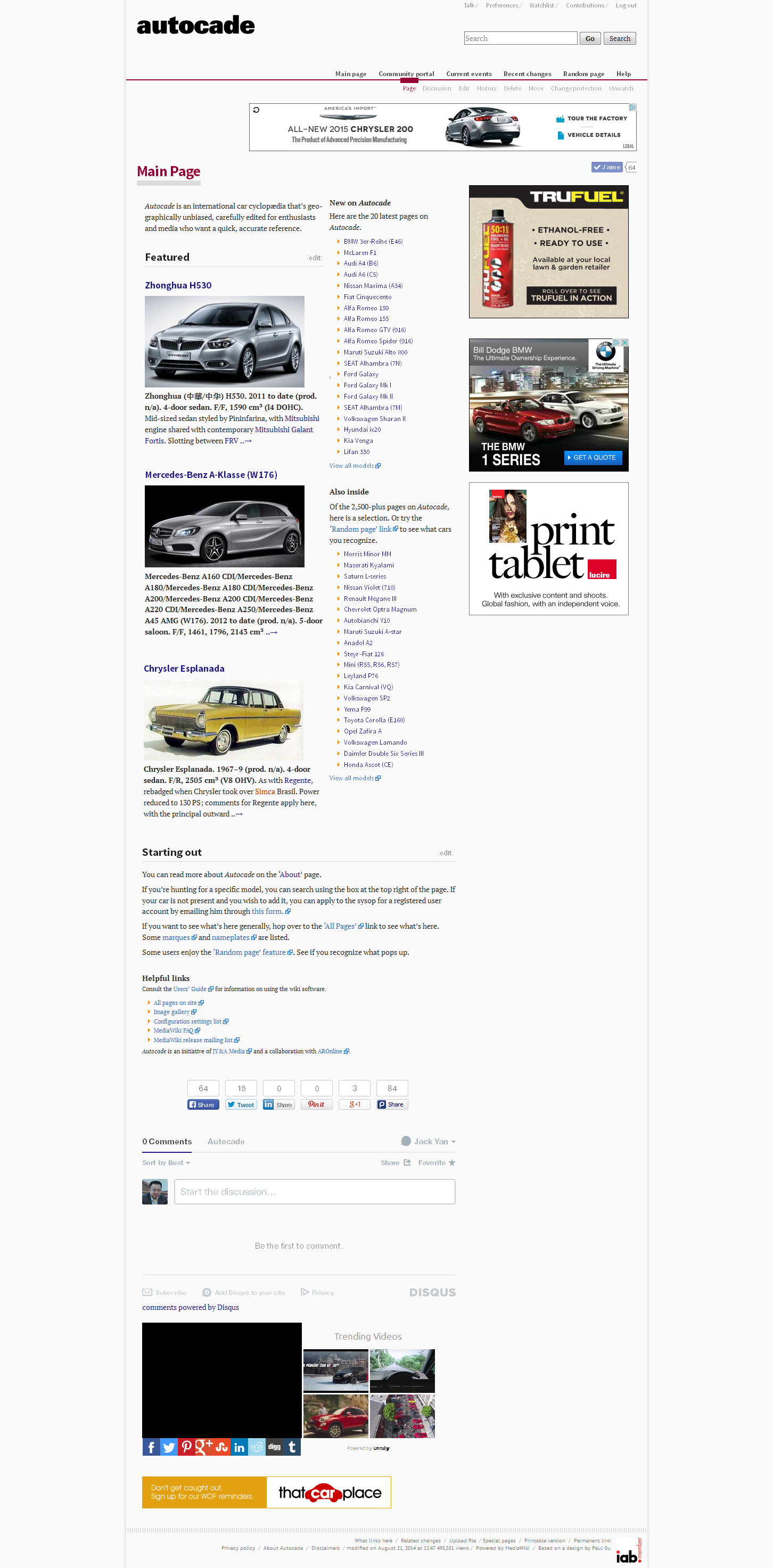The height and width of the screenshot is (1568, 773).
Task: Click the Reddit icon under the video player
Action: pyautogui.click(x=257, y=1447)
